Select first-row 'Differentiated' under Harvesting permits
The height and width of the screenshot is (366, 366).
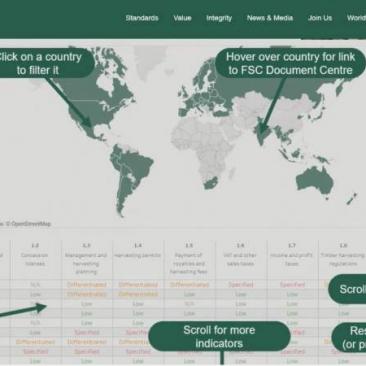point(138,285)
